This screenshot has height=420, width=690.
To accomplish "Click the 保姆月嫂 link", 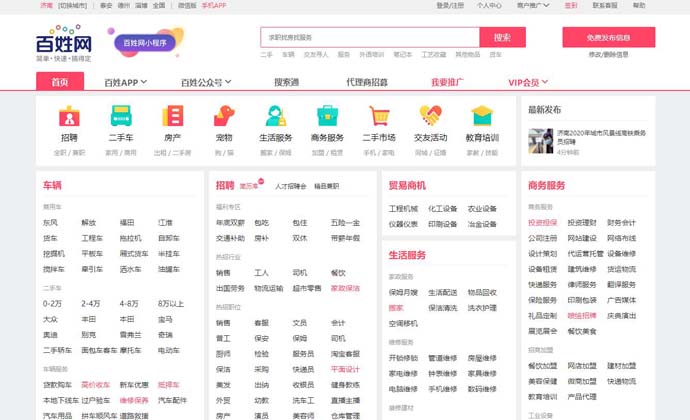I will (x=403, y=292).
